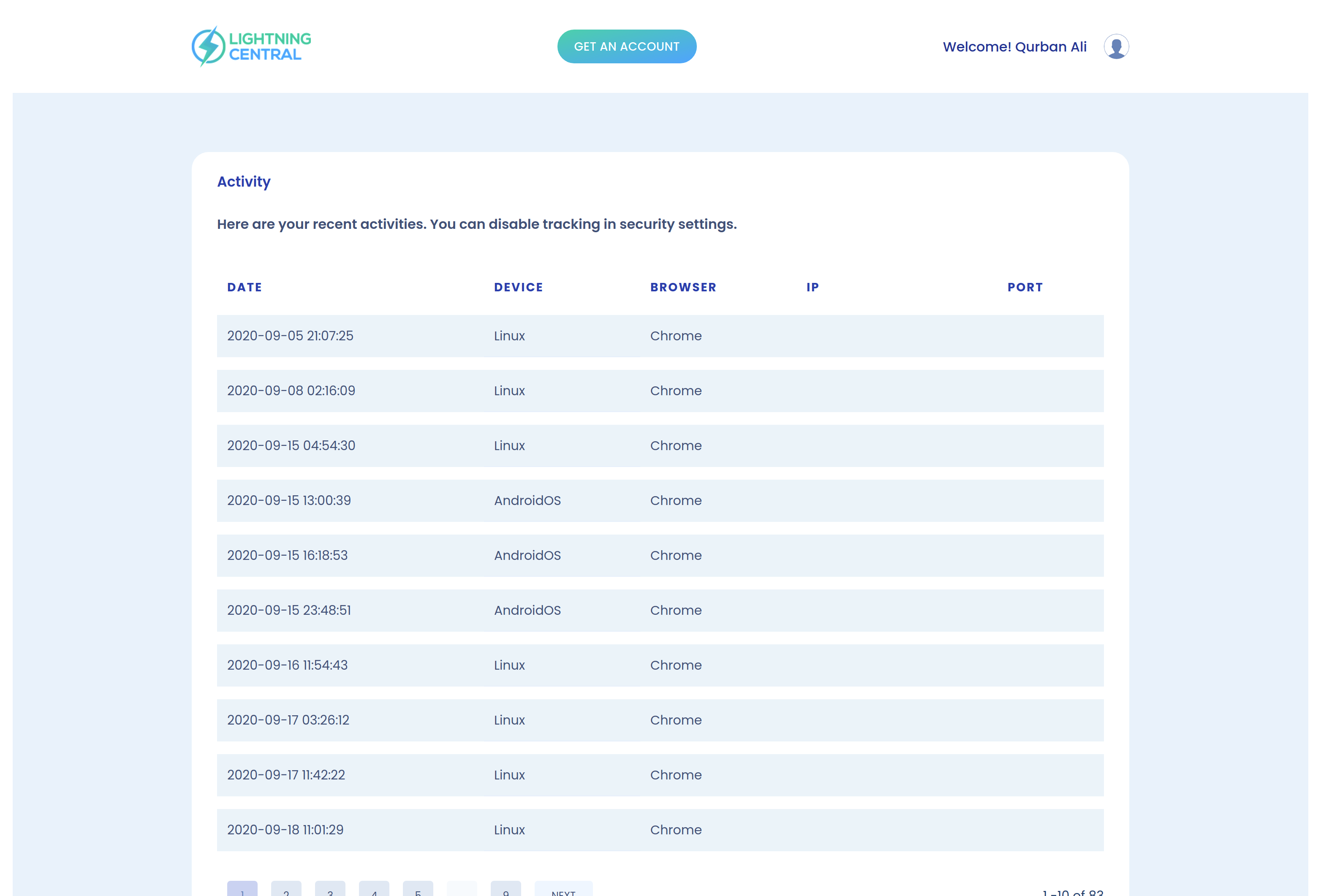
Task: Click the lightning bolt brand icon
Action: coord(209,46)
